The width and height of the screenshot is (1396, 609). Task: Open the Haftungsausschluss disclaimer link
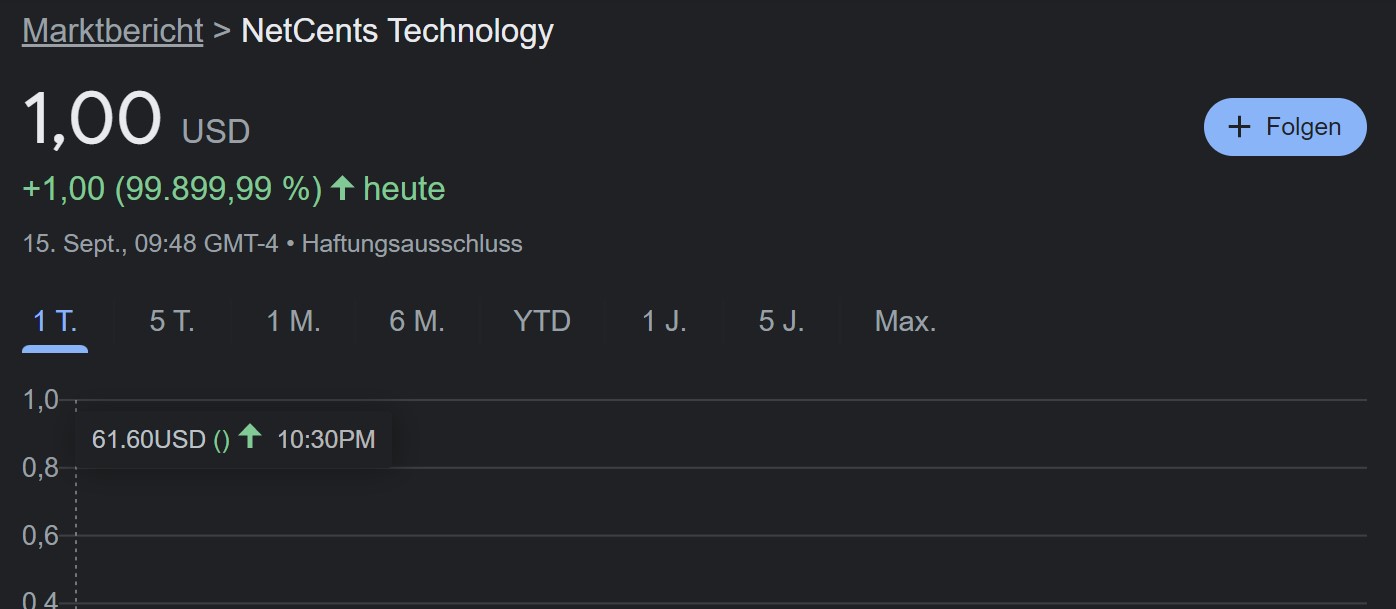pos(412,244)
